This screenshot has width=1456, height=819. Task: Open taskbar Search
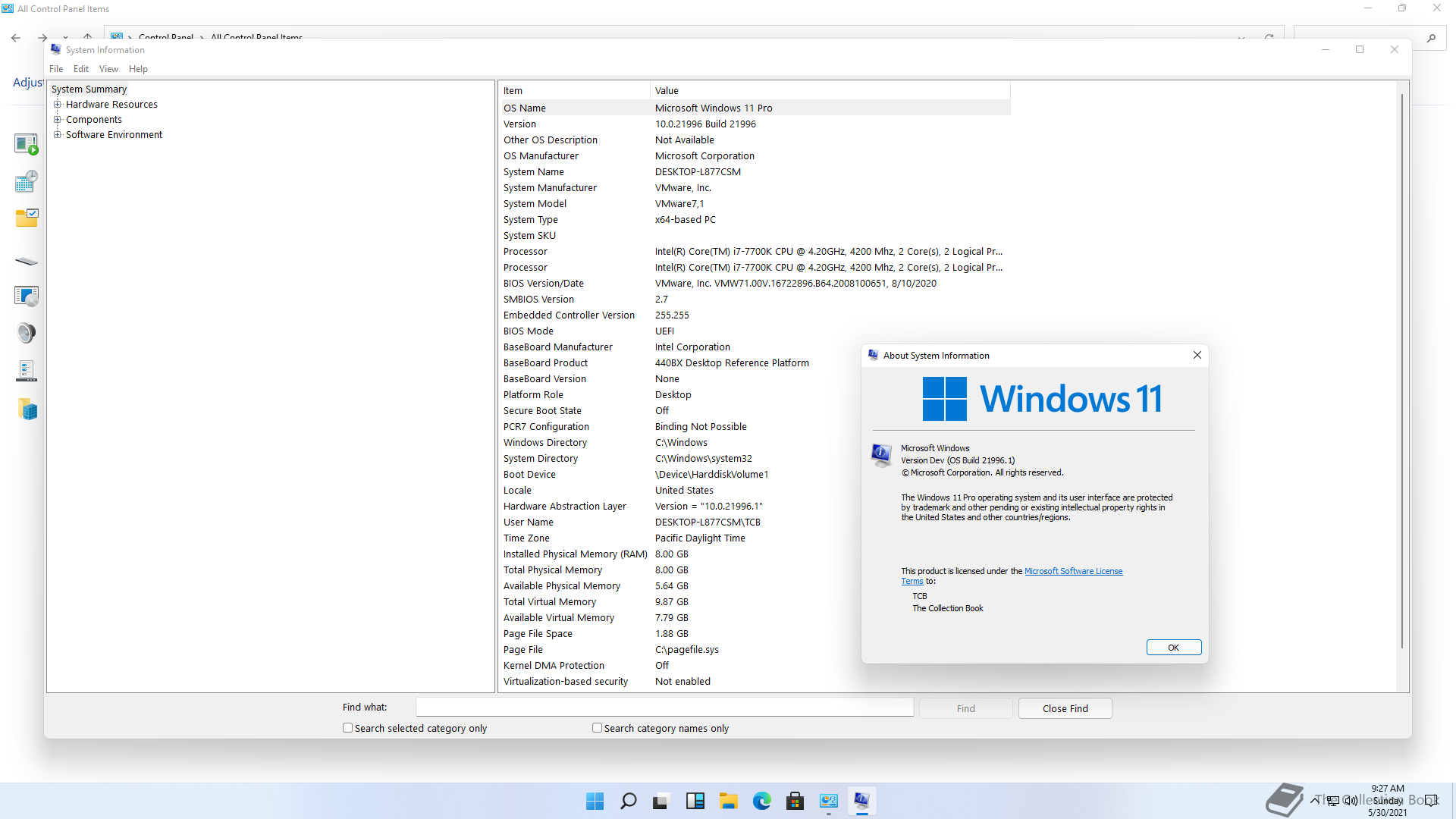pos(628,801)
